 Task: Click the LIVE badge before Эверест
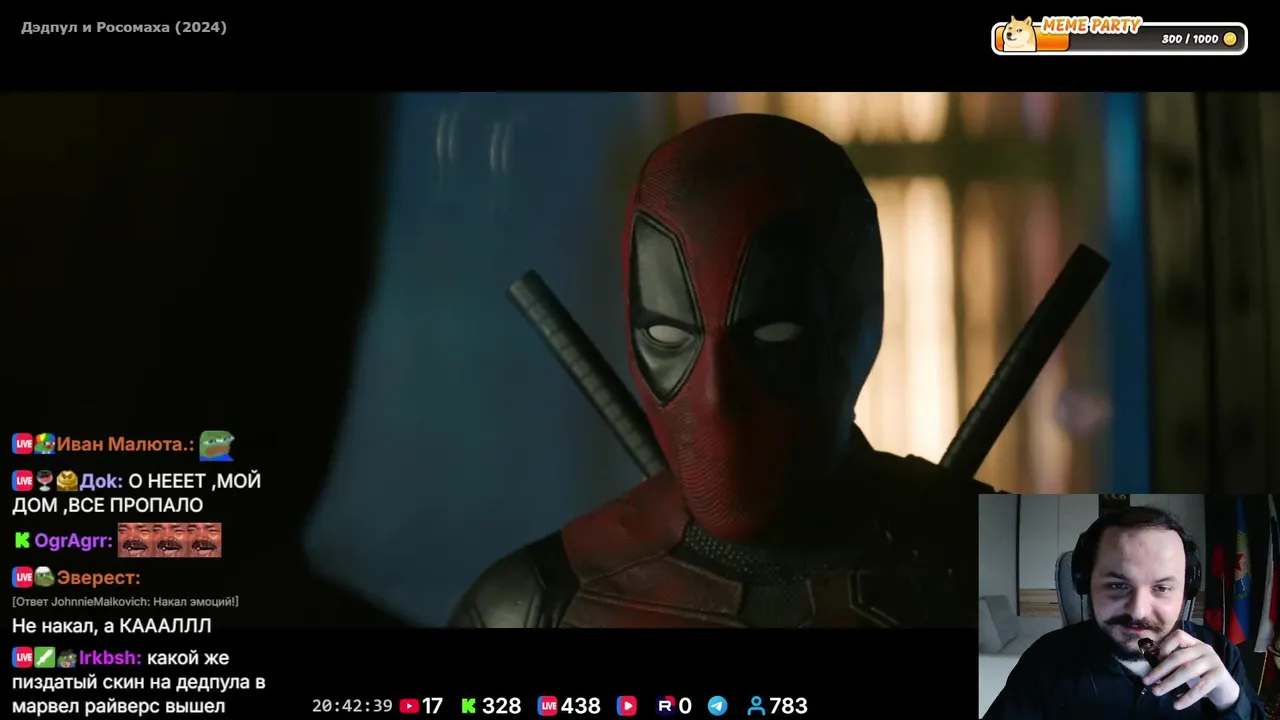pos(22,577)
